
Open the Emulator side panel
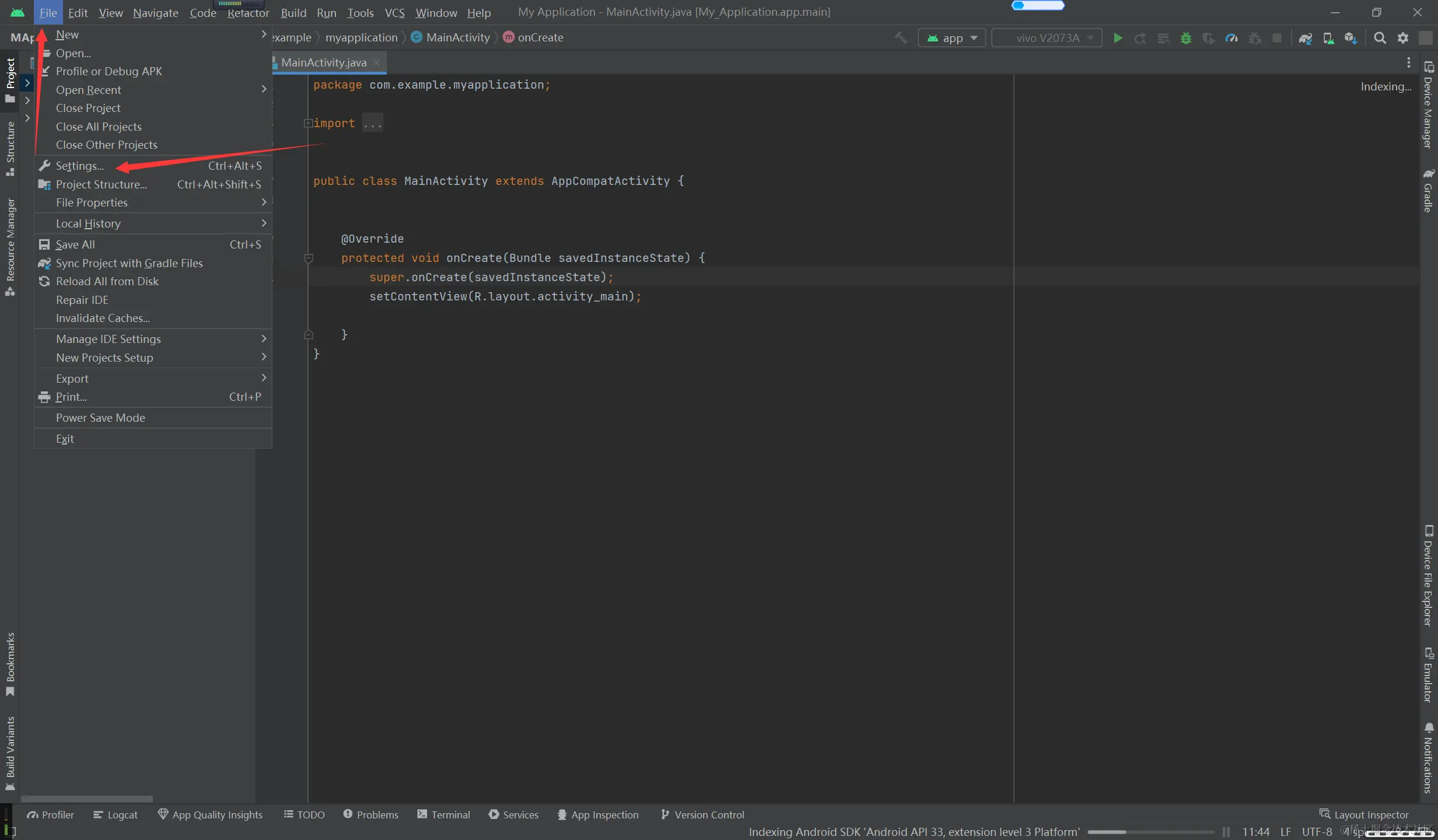coord(1428,675)
